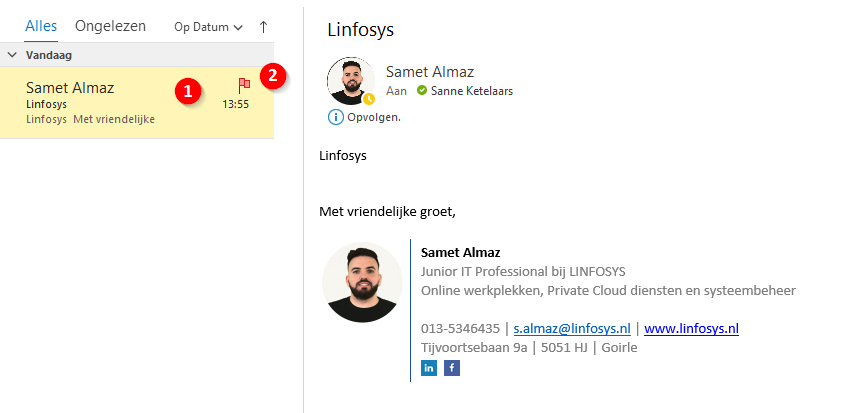Click the red annotation badge numbered 2
The width and height of the screenshot is (848, 413).
[272, 76]
